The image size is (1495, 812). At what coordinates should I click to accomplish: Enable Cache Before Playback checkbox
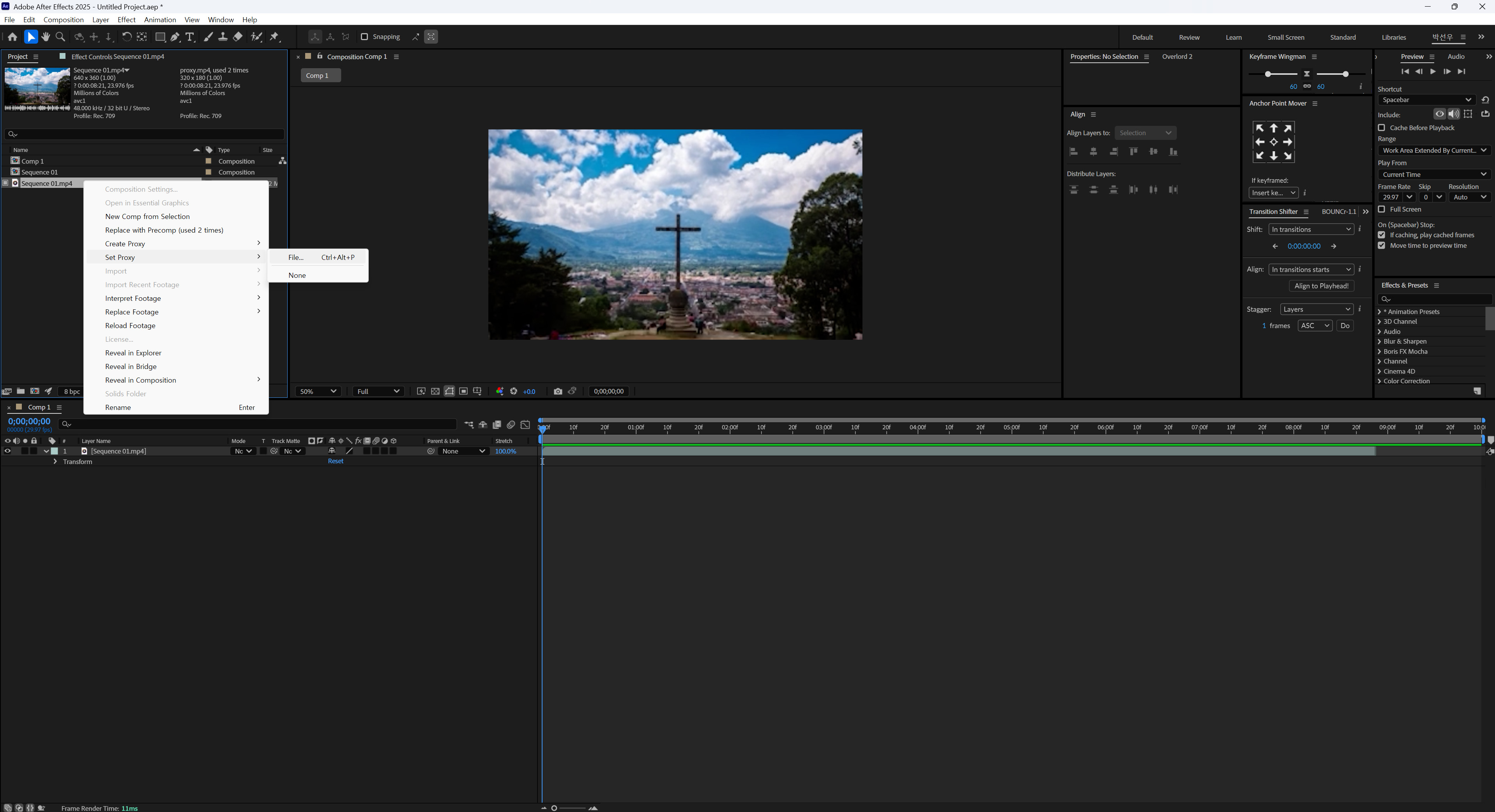tap(1381, 128)
